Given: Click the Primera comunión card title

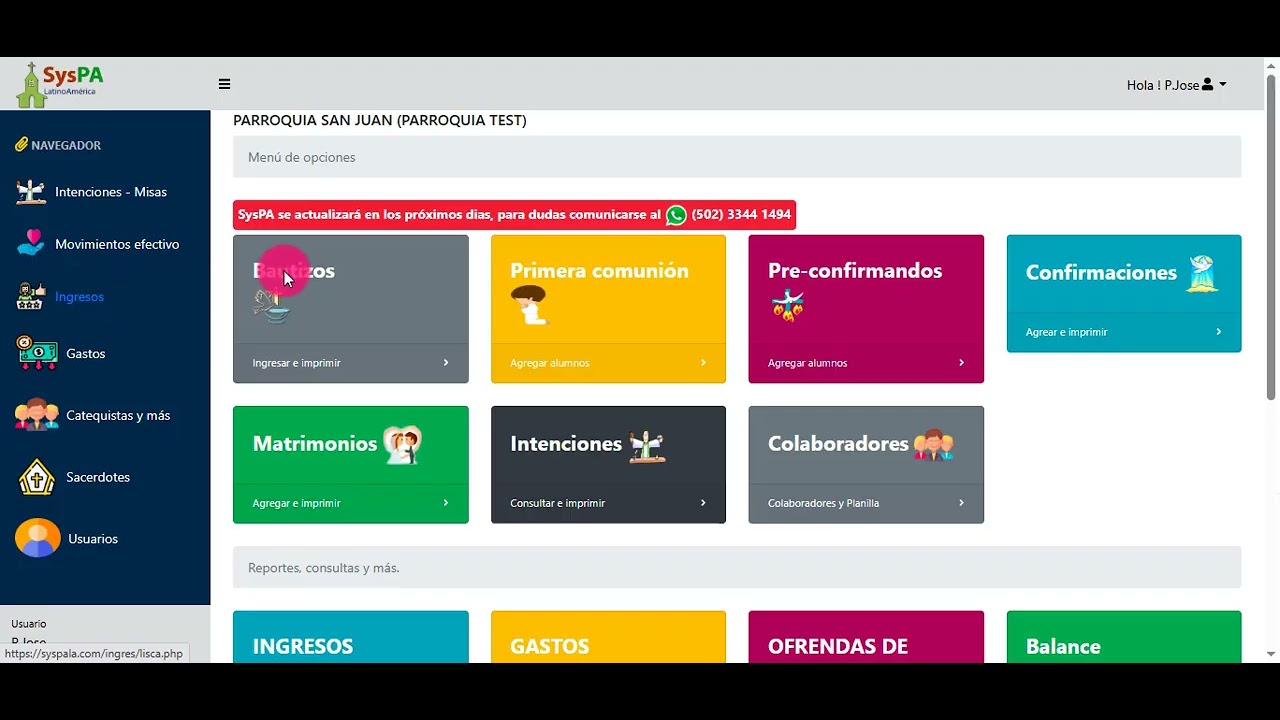Looking at the screenshot, I should [x=599, y=271].
